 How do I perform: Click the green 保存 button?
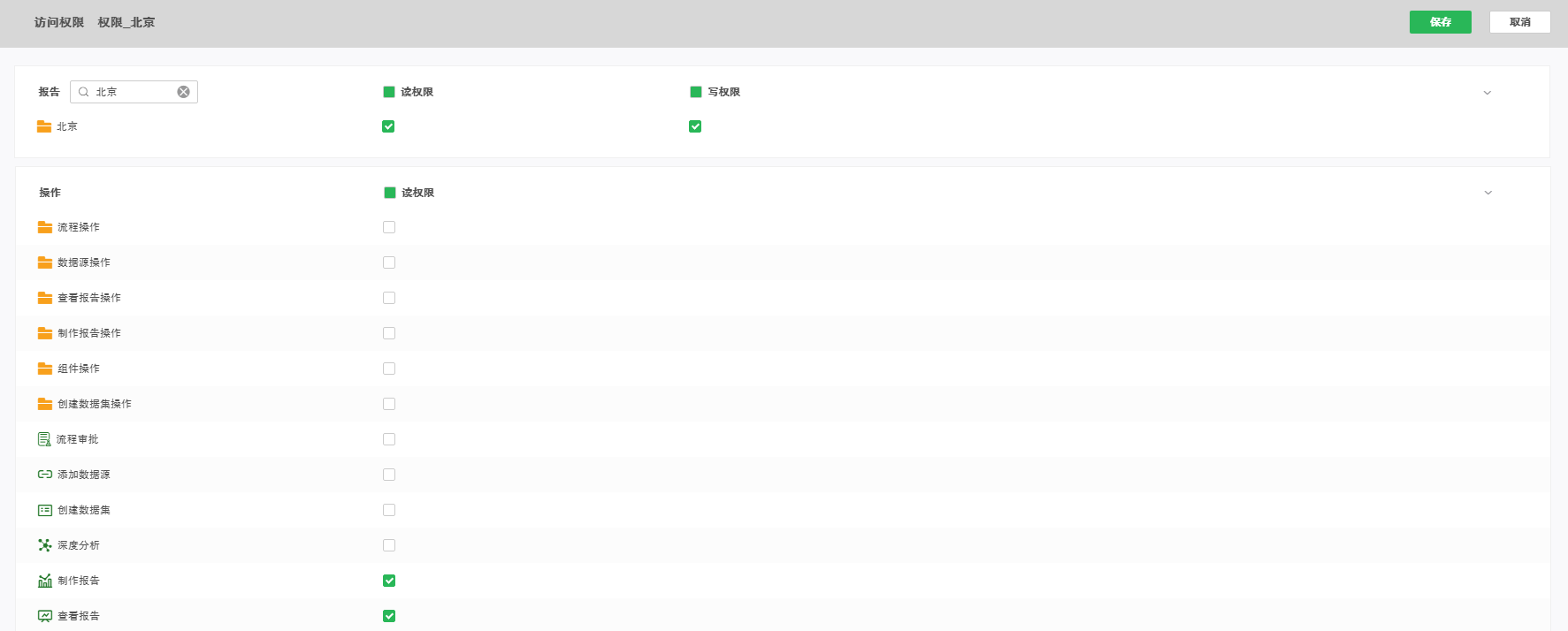tap(1440, 22)
